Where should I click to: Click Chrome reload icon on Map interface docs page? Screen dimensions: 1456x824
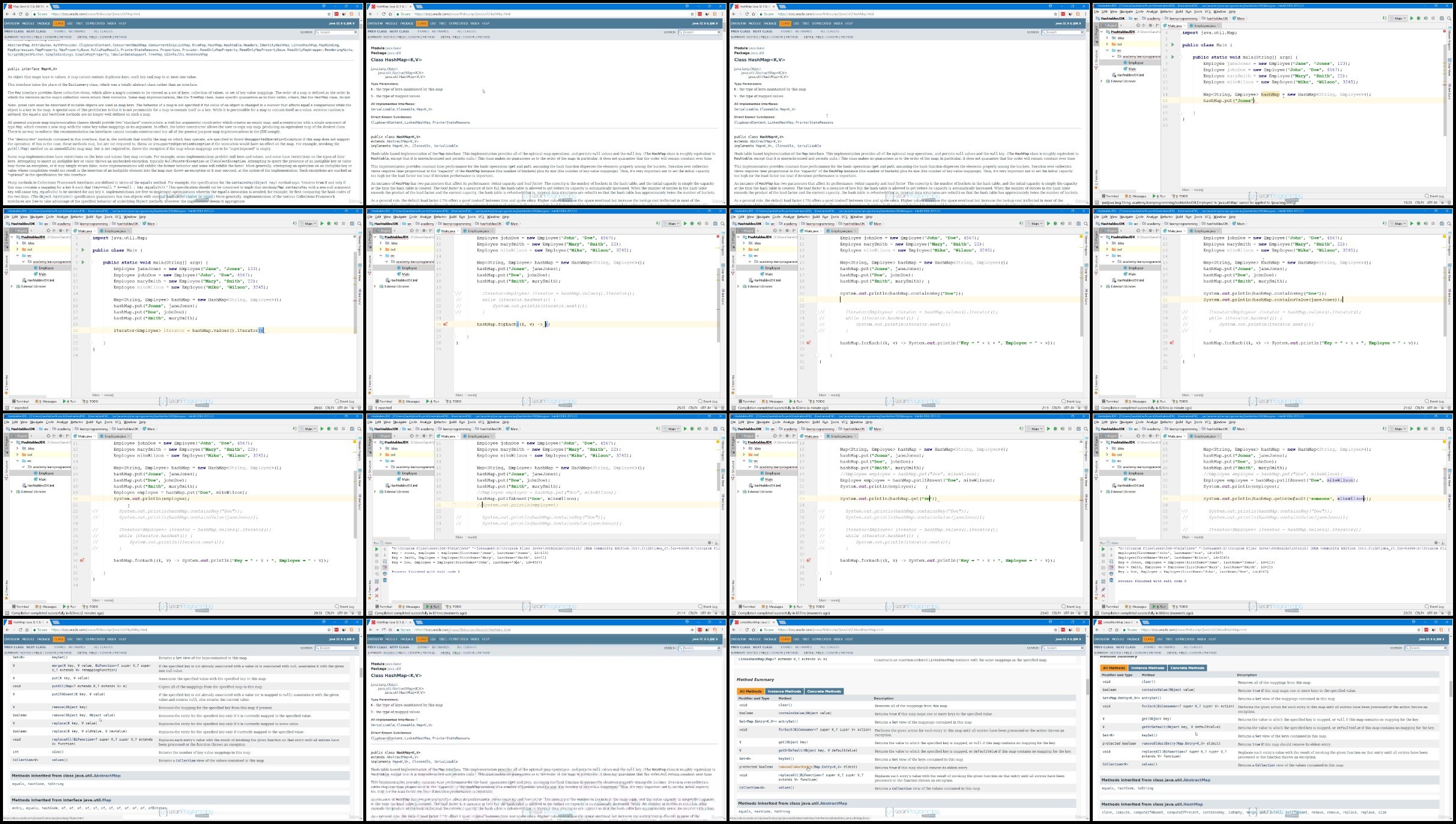[20, 14]
